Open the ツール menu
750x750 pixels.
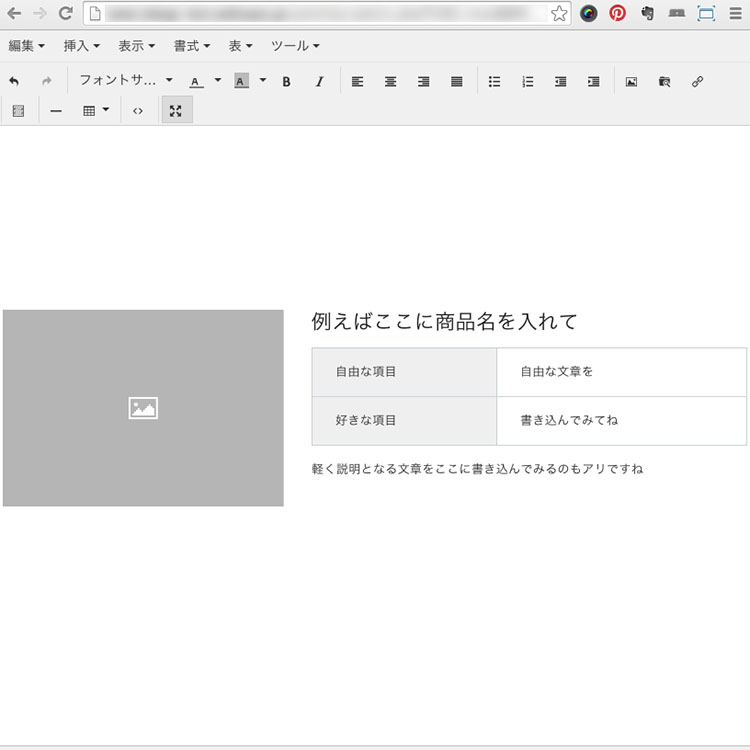pyautogui.click(x=295, y=46)
